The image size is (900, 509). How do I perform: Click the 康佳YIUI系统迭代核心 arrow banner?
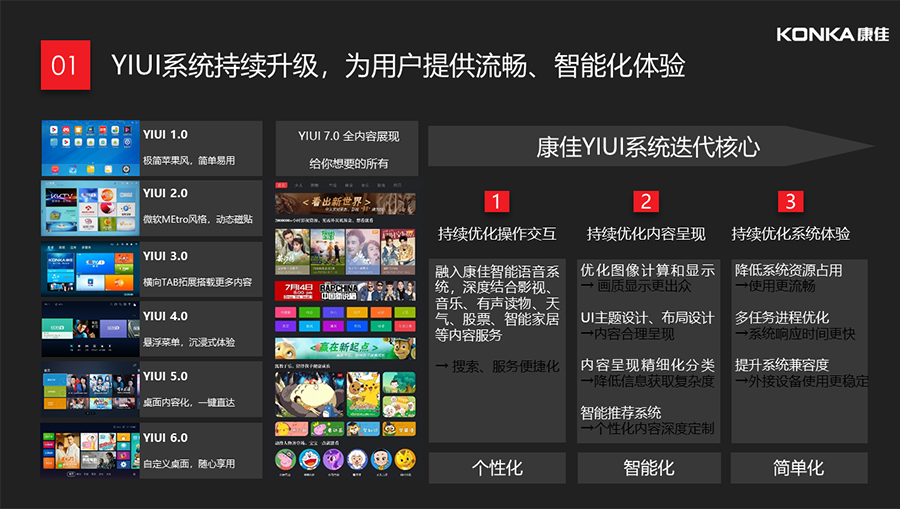[x=650, y=146]
